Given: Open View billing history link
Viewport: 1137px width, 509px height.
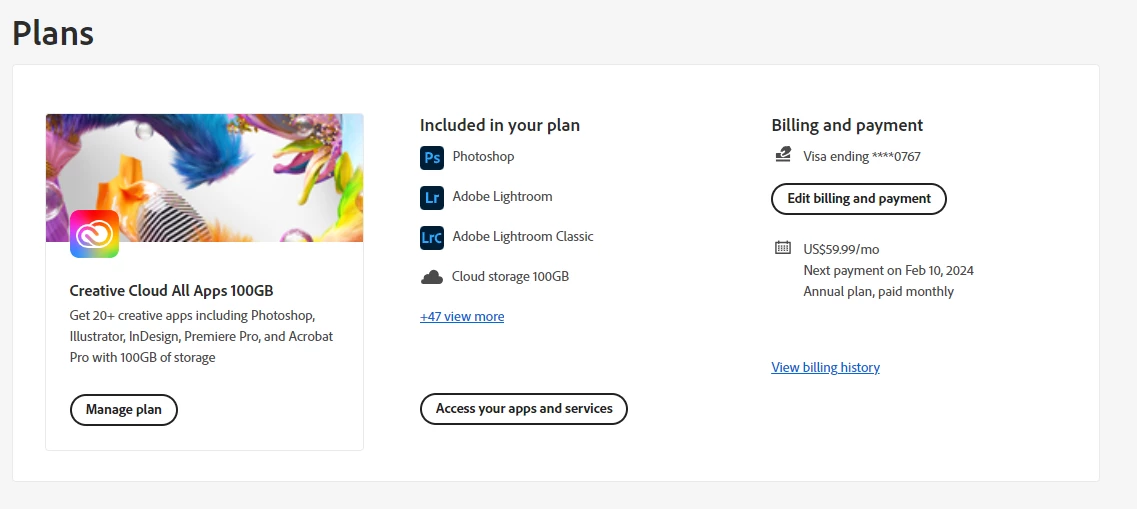Looking at the screenshot, I should click(825, 368).
